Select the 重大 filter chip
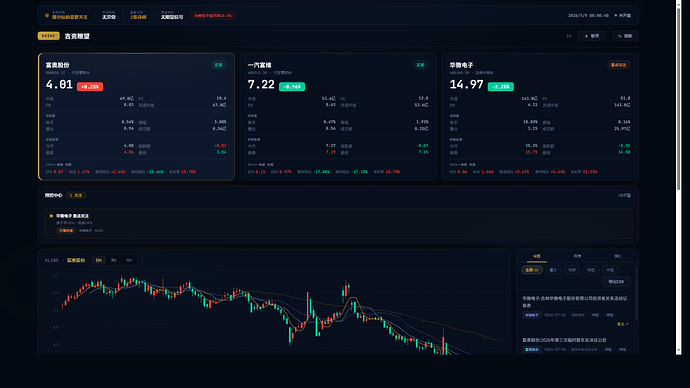The image size is (690, 388). point(553,270)
